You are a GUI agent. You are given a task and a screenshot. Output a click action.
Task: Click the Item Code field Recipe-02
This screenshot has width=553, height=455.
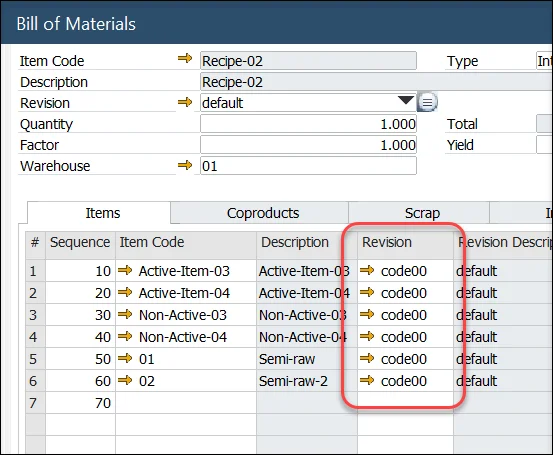pos(308,61)
